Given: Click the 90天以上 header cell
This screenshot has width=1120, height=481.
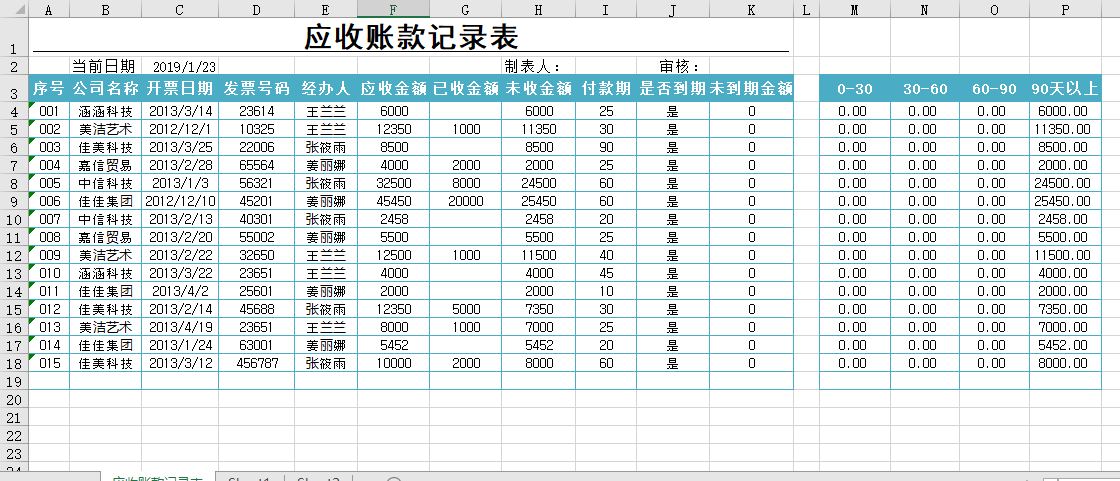Looking at the screenshot, I should click(1064, 88).
